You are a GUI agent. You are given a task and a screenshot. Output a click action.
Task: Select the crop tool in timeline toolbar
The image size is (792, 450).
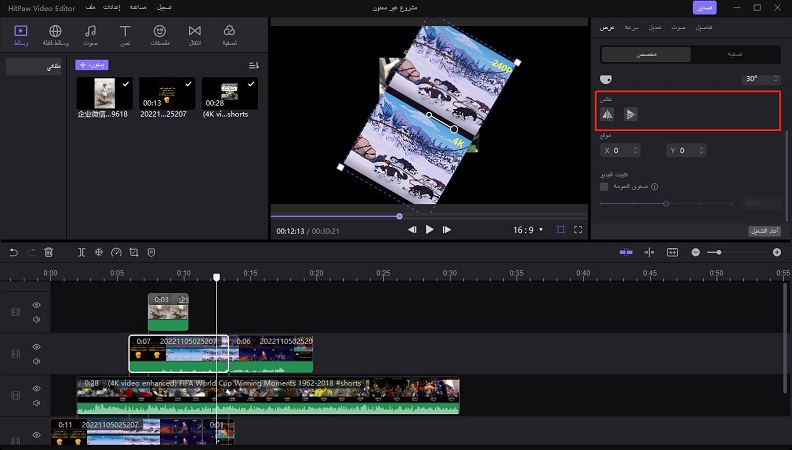[x=134, y=252]
